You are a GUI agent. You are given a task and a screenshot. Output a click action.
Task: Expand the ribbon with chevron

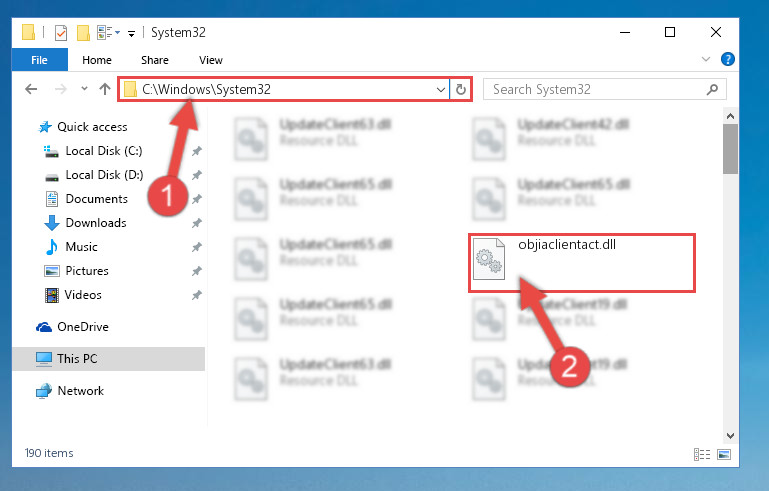pyautogui.click(x=706, y=59)
